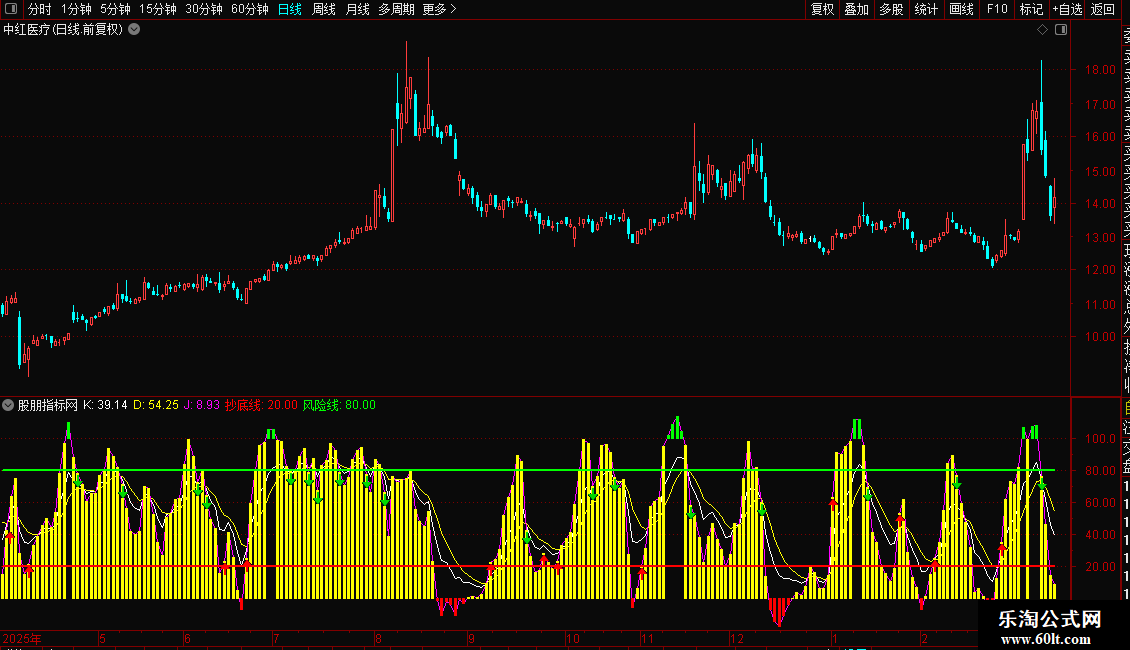Toggle the sidebar panel icon at top-left
The image size is (1130, 650).
tap(11, 9)
